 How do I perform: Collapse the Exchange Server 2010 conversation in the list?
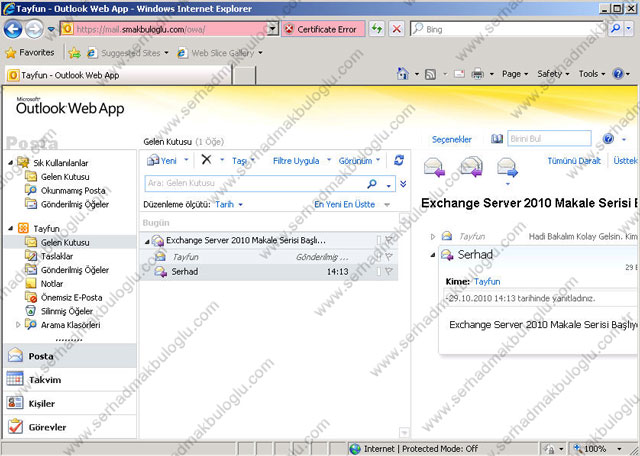click(147, 242)
